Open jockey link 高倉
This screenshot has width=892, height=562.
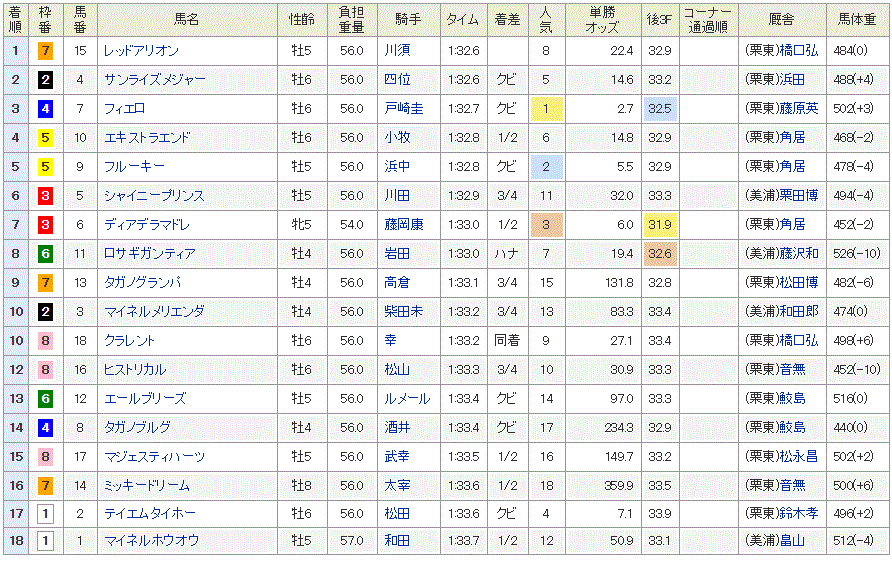click(397, 283)
